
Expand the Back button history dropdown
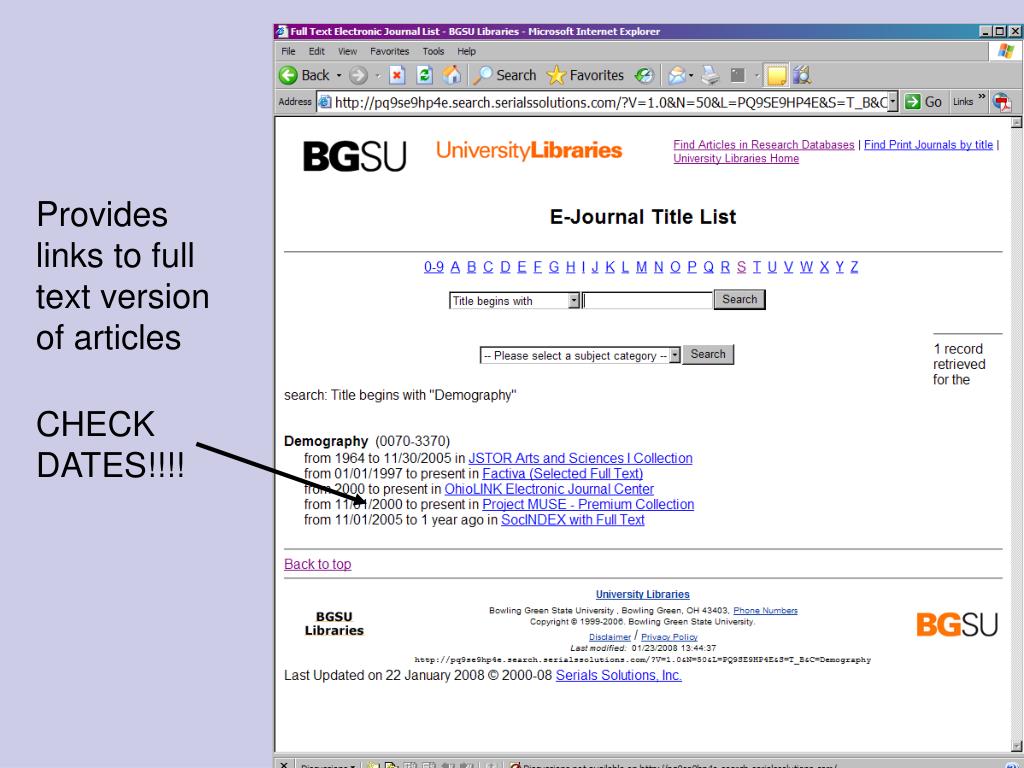pos(339,76)
